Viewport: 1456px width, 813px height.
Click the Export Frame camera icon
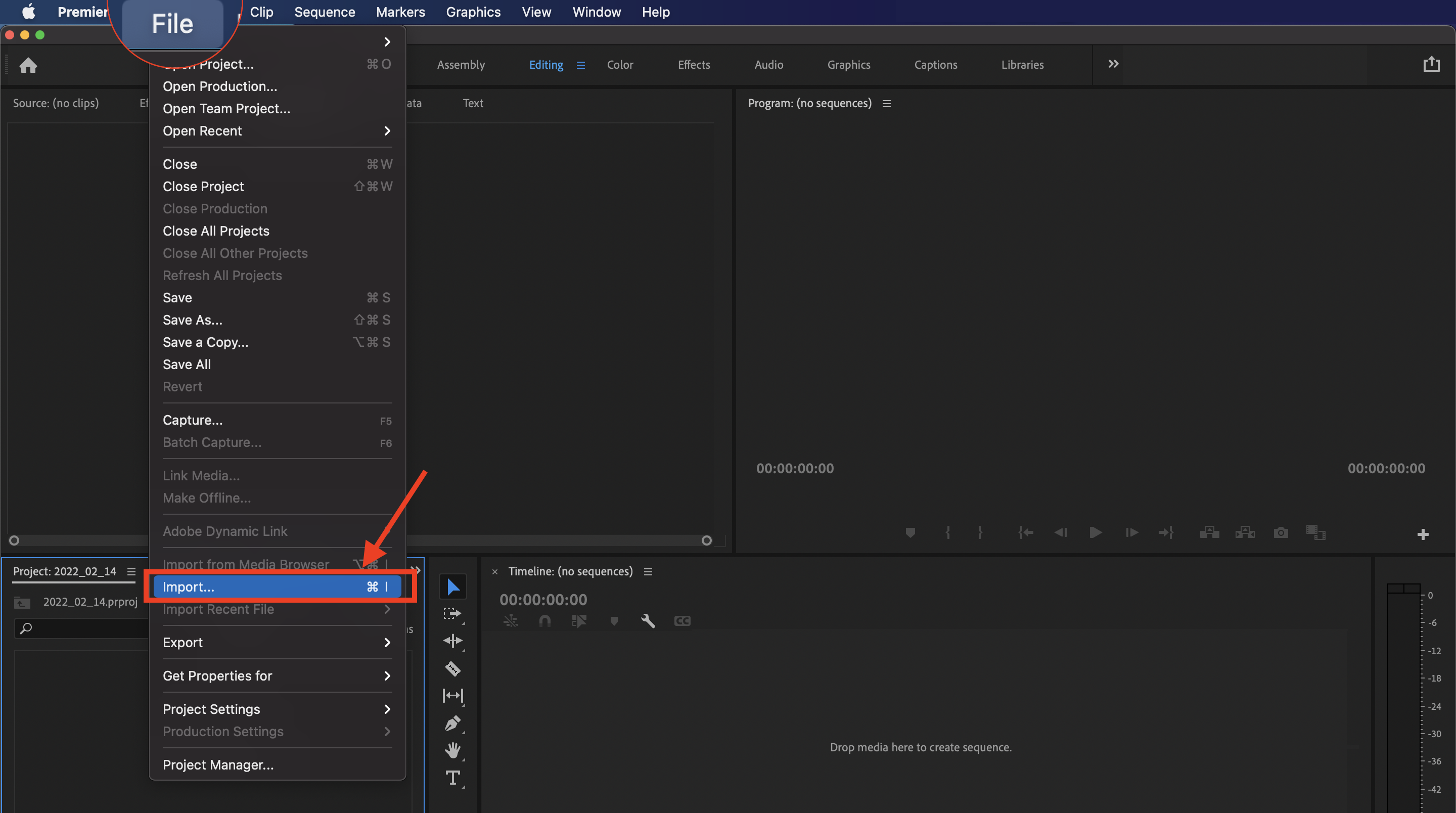(1281, 532)
